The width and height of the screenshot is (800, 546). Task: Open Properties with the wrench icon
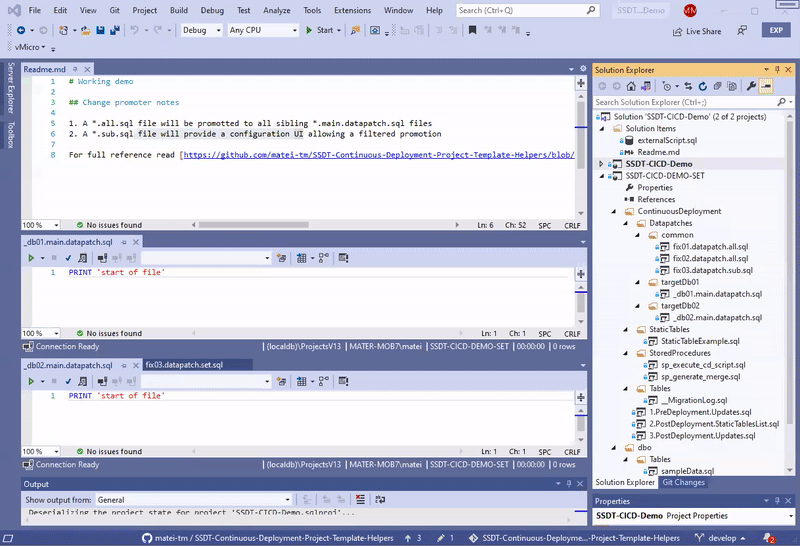[751, 86]
